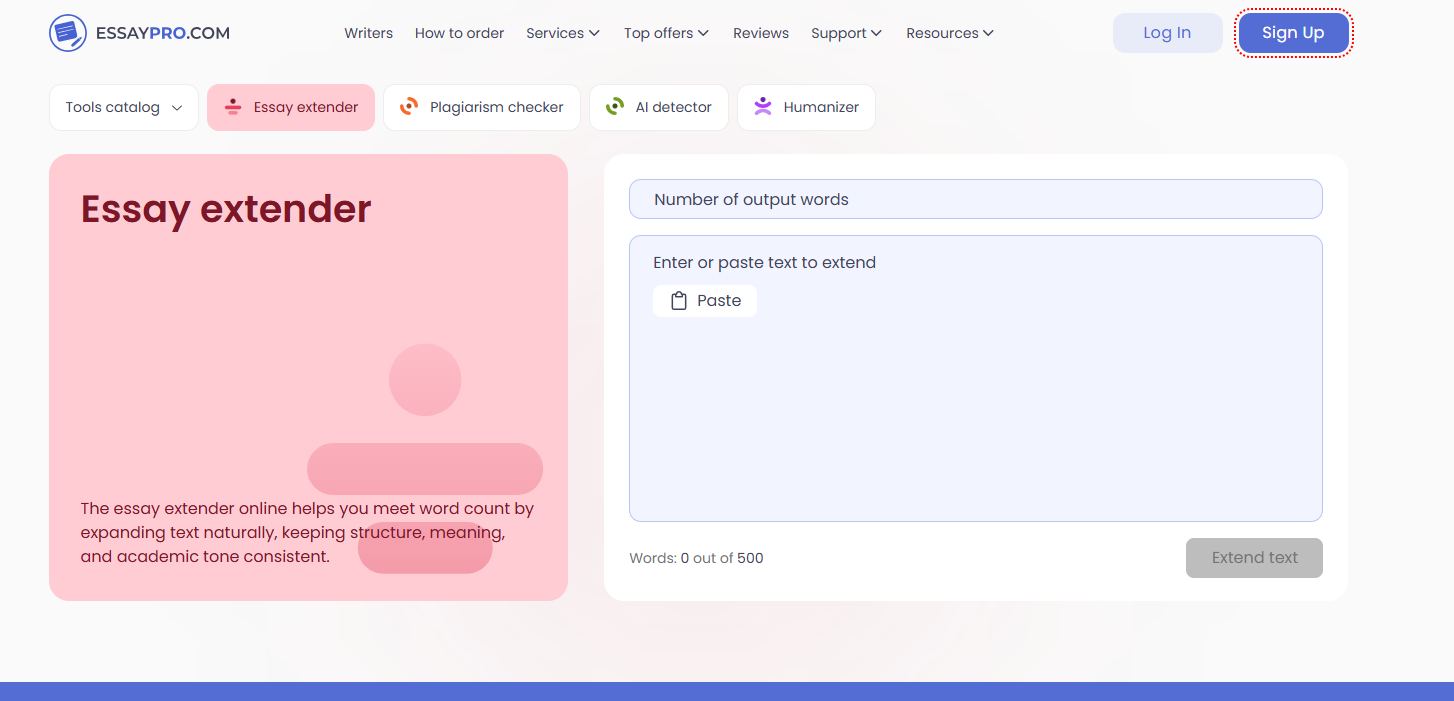Click the clipboard icon on Paste
Screen dimensions: 1454x701
pos(678,301)
